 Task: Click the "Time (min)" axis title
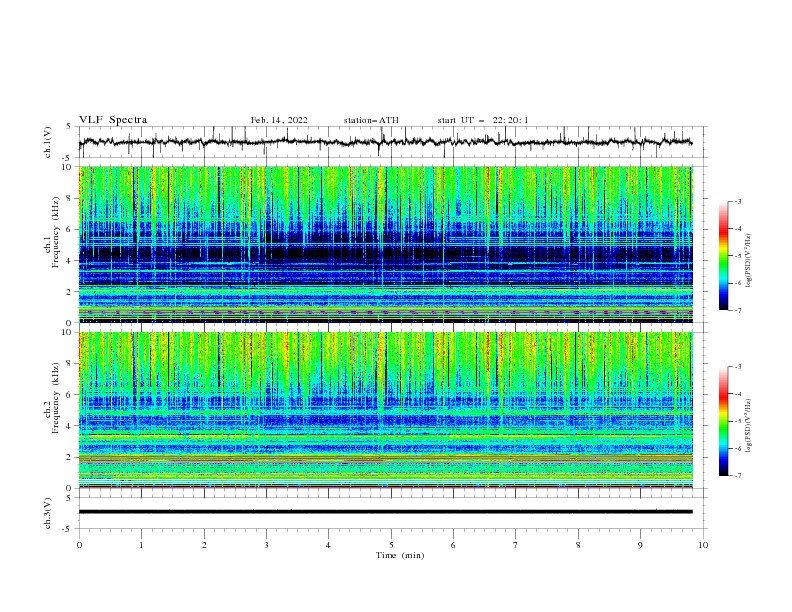click(x=400, y=555)
